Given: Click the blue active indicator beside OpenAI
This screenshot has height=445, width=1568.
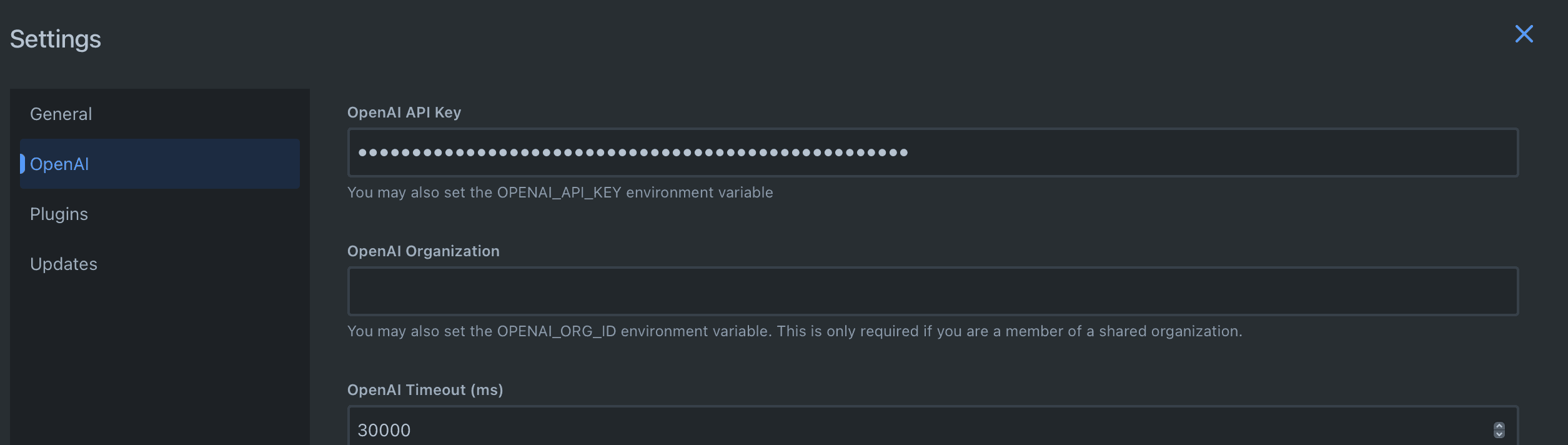Looking at the screenshot, I should point(22,164).
